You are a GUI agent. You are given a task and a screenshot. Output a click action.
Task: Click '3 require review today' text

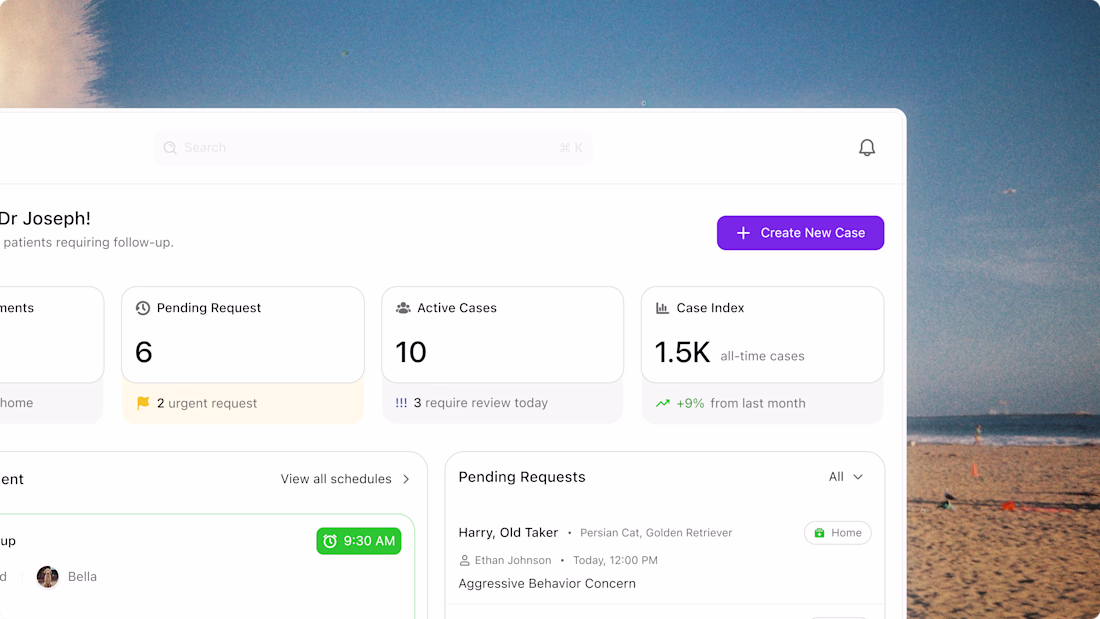click(481, 403)
